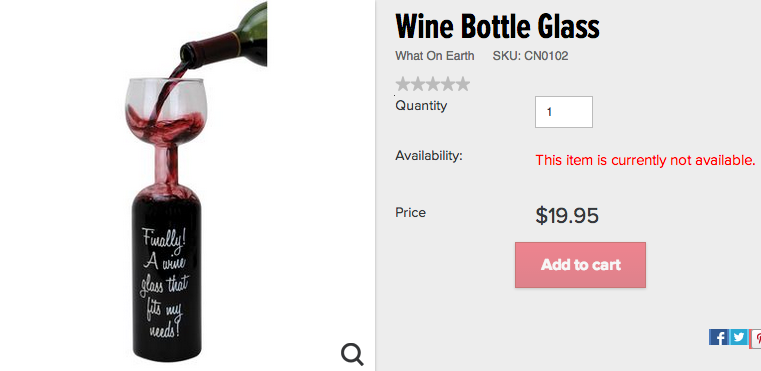Click the magnifying glass zoom icon
The image size is (761, 371).
352,354
